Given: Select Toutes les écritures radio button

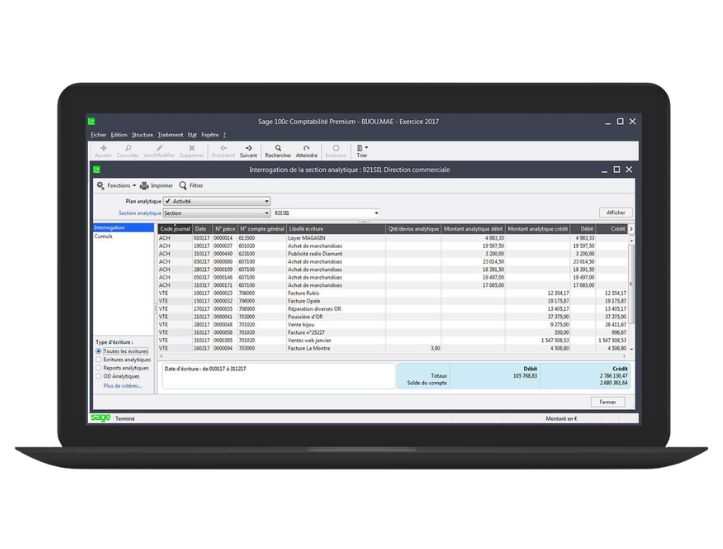Looking at the screenshot, I should [x=98, y=351].
